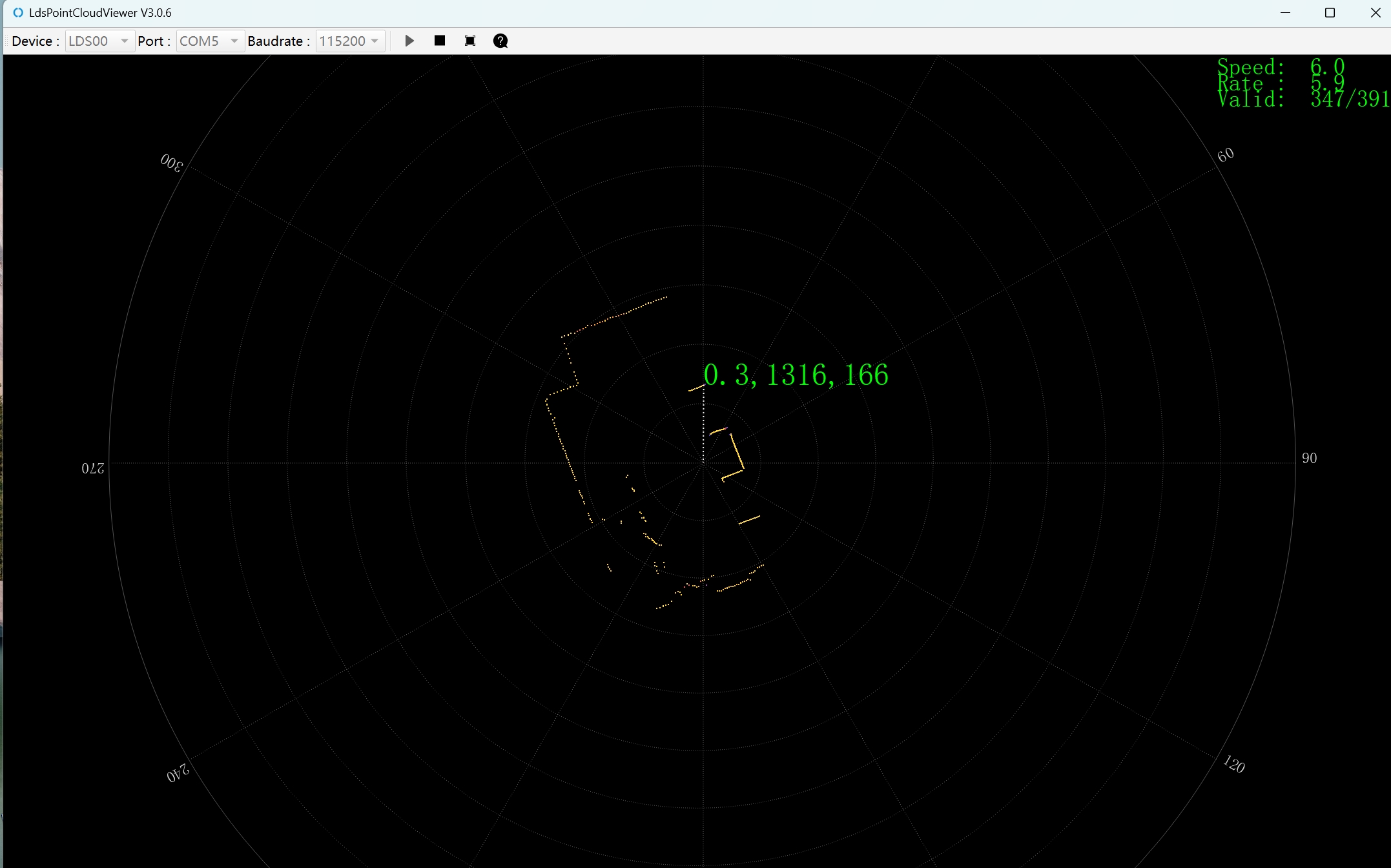The image size is (1391, 868).
Task: Expand the Port dropdown showing COM5
Action: point(210,41)
